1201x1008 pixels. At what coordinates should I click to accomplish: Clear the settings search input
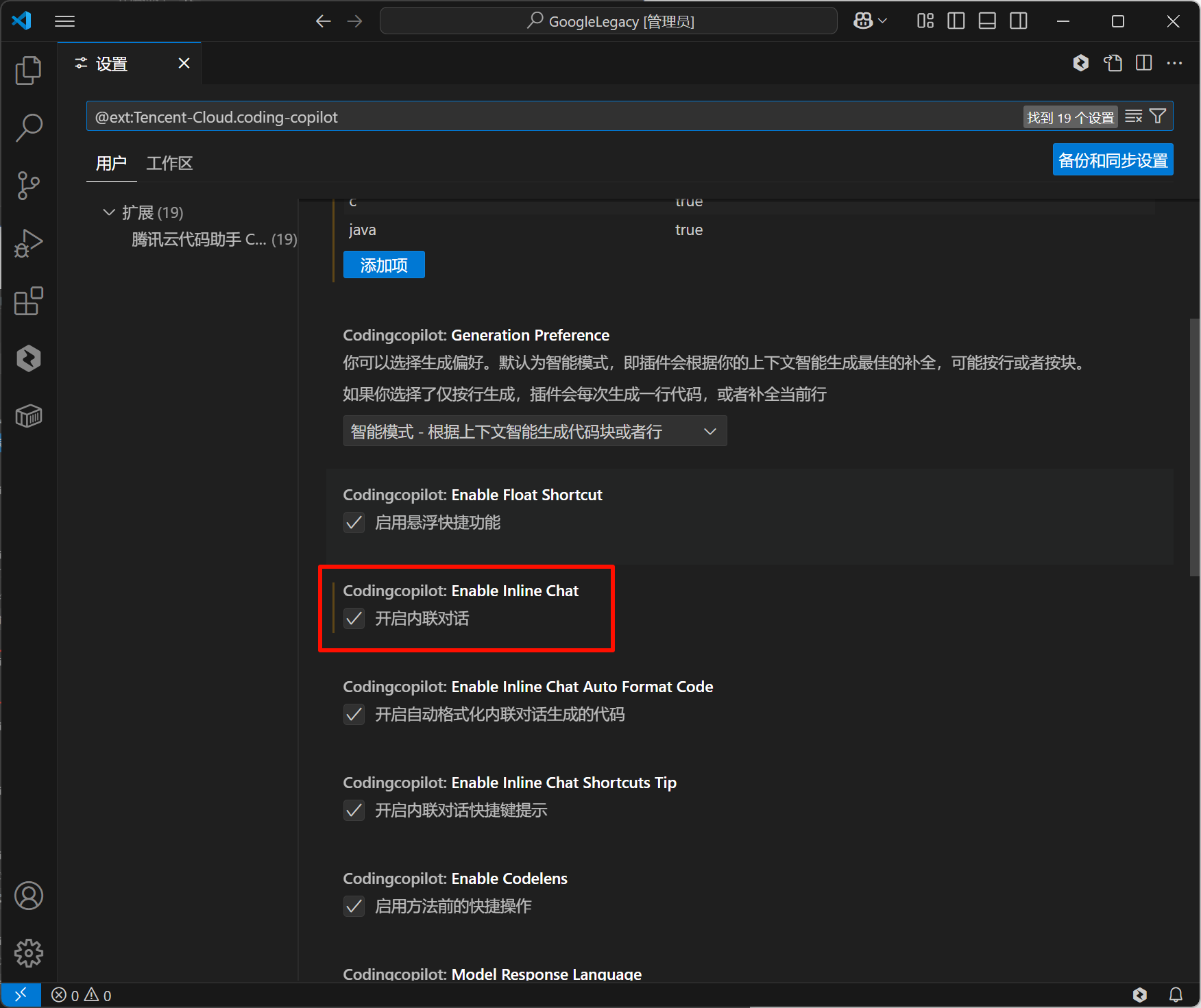[1134, 116]
